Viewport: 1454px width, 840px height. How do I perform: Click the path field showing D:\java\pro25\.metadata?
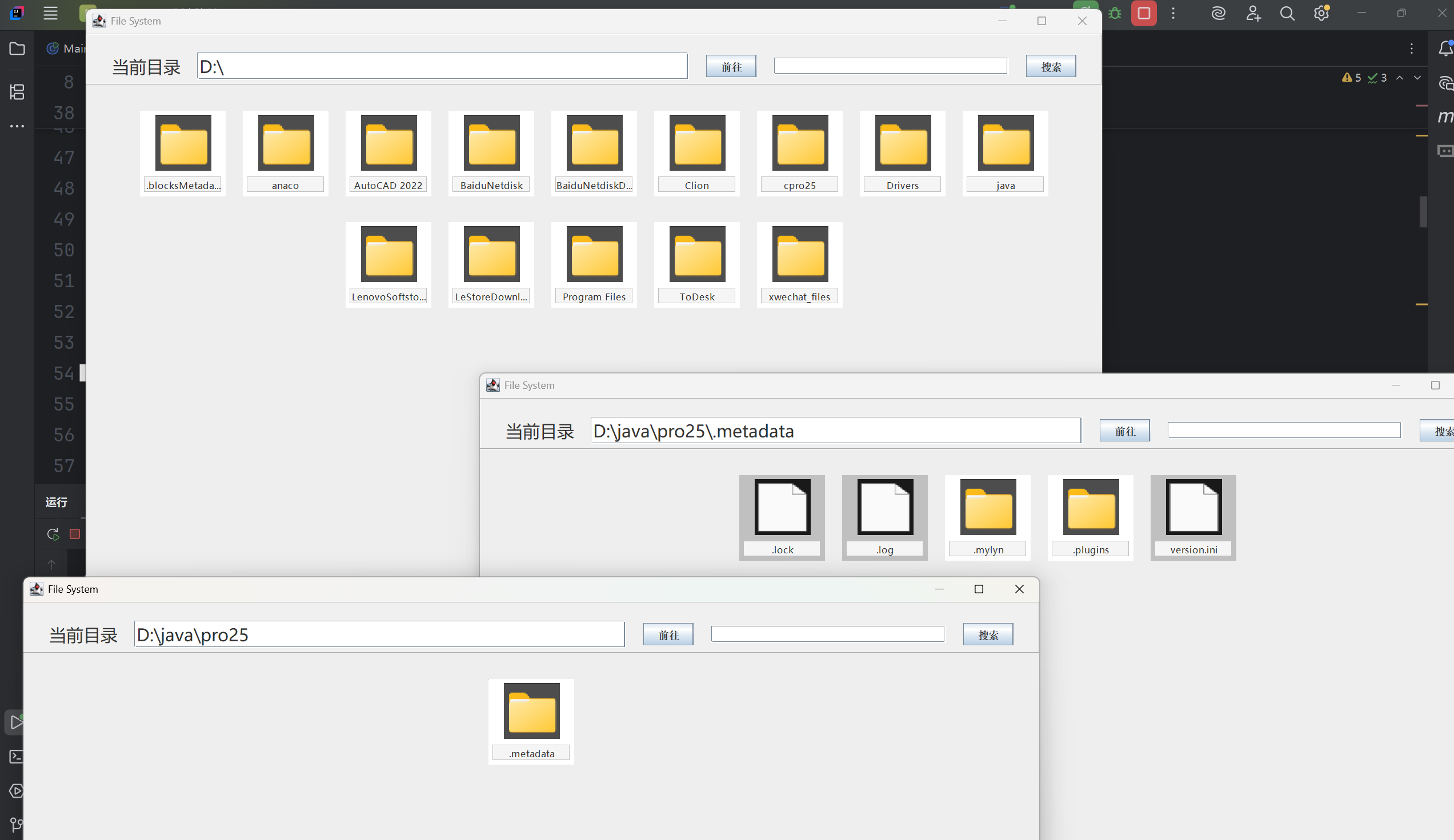(835, 431)
